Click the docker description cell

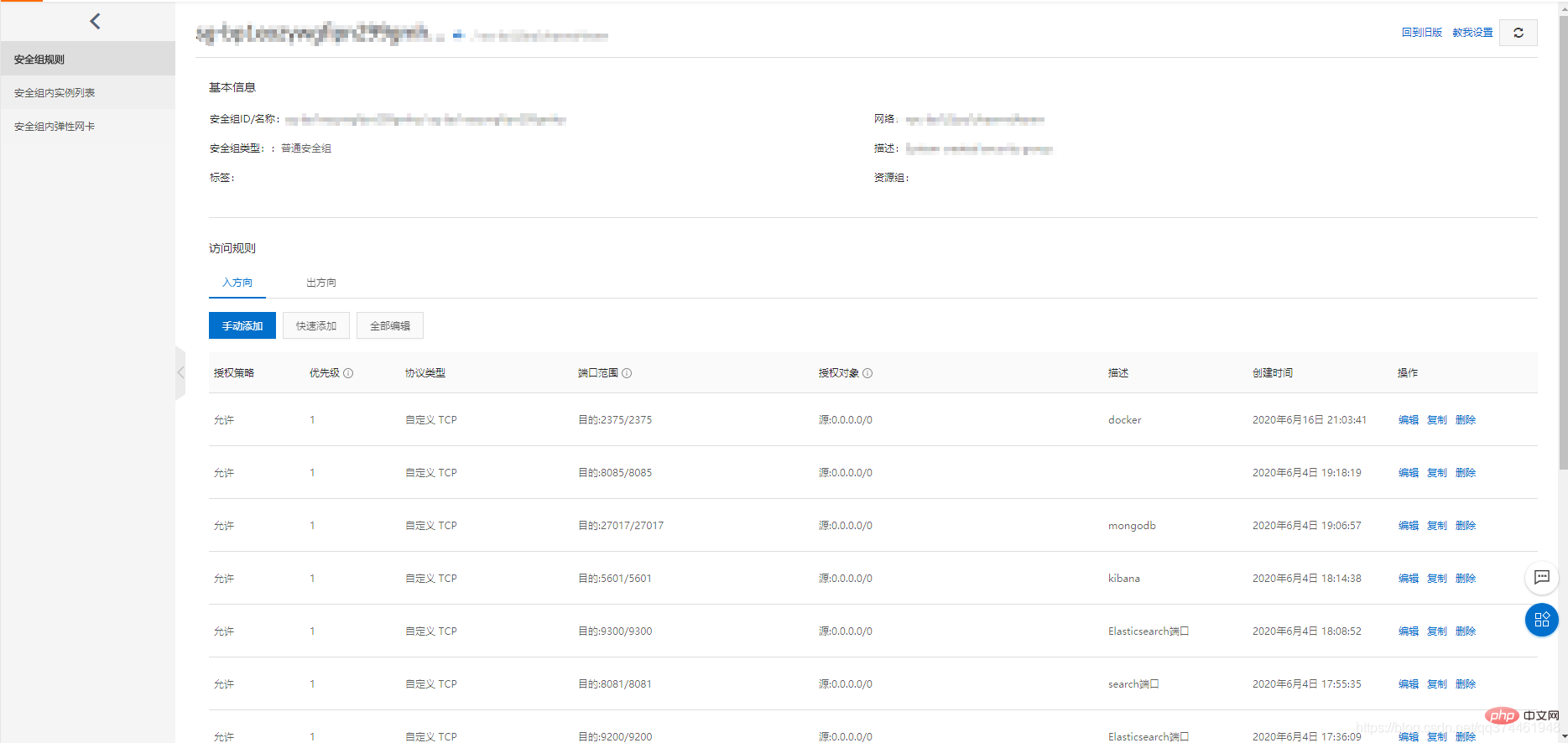(1125, 420)
